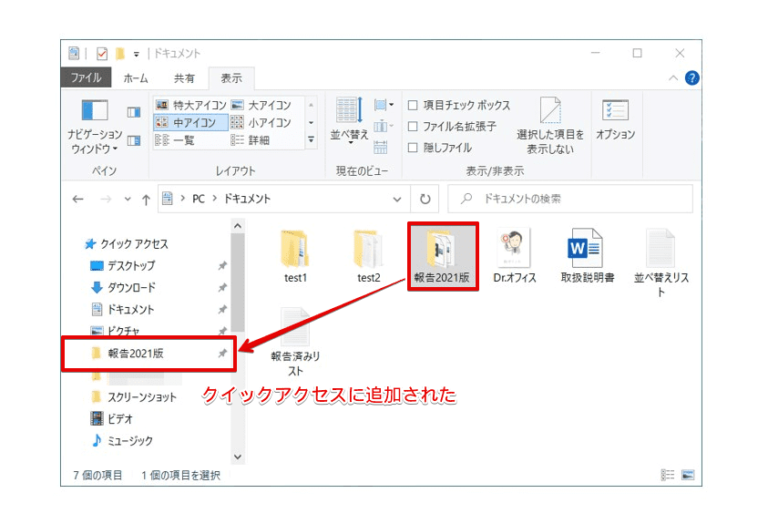Click the sidebar scrollbar down arrow
The height and width of the screenshot is (524, 768).
238,457
